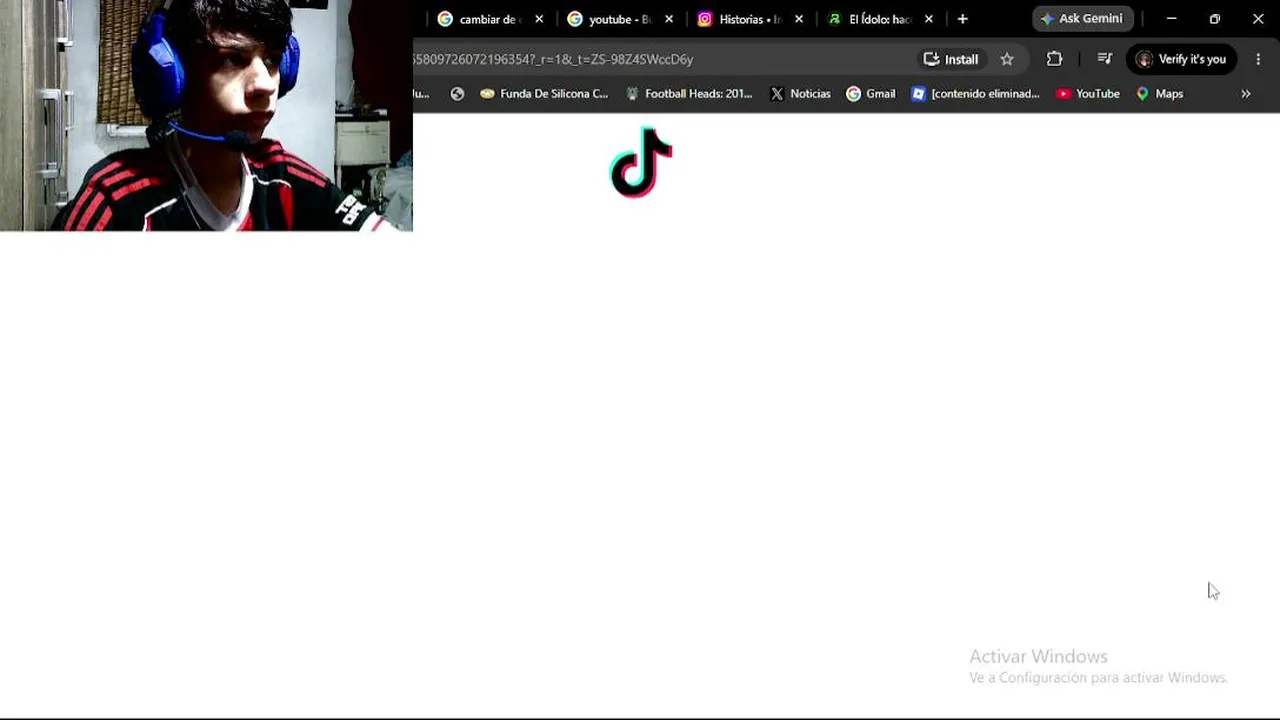Screen dimensions: 1280x720
Task: Open the "Football Heads: 201..." bookmark
Action: point(689,94)
